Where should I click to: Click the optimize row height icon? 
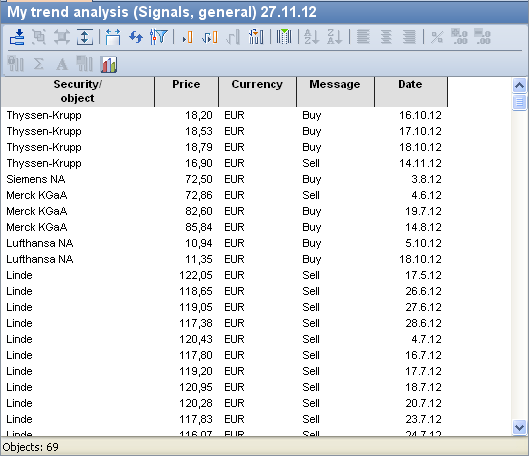[x=85, y=37]
